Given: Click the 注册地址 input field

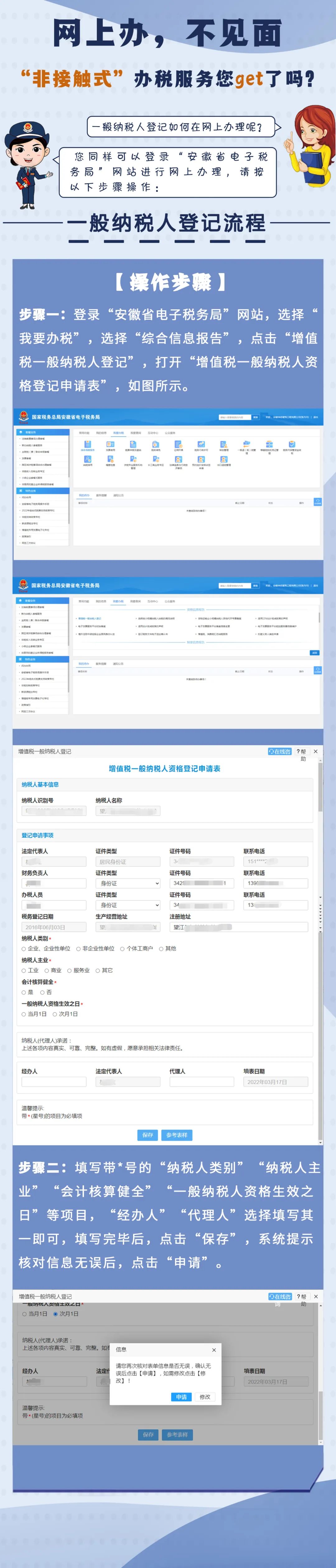Looking at the screenshot, I should 239,927.
